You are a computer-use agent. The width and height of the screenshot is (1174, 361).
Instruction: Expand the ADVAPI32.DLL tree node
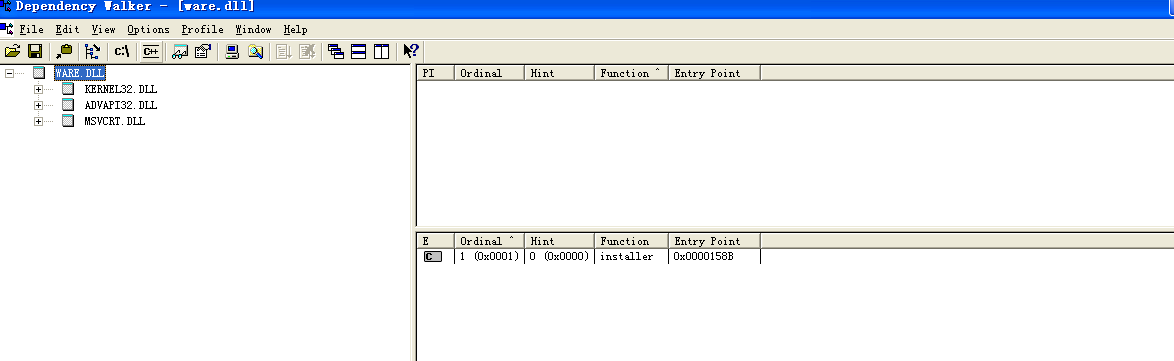[38, 106]
